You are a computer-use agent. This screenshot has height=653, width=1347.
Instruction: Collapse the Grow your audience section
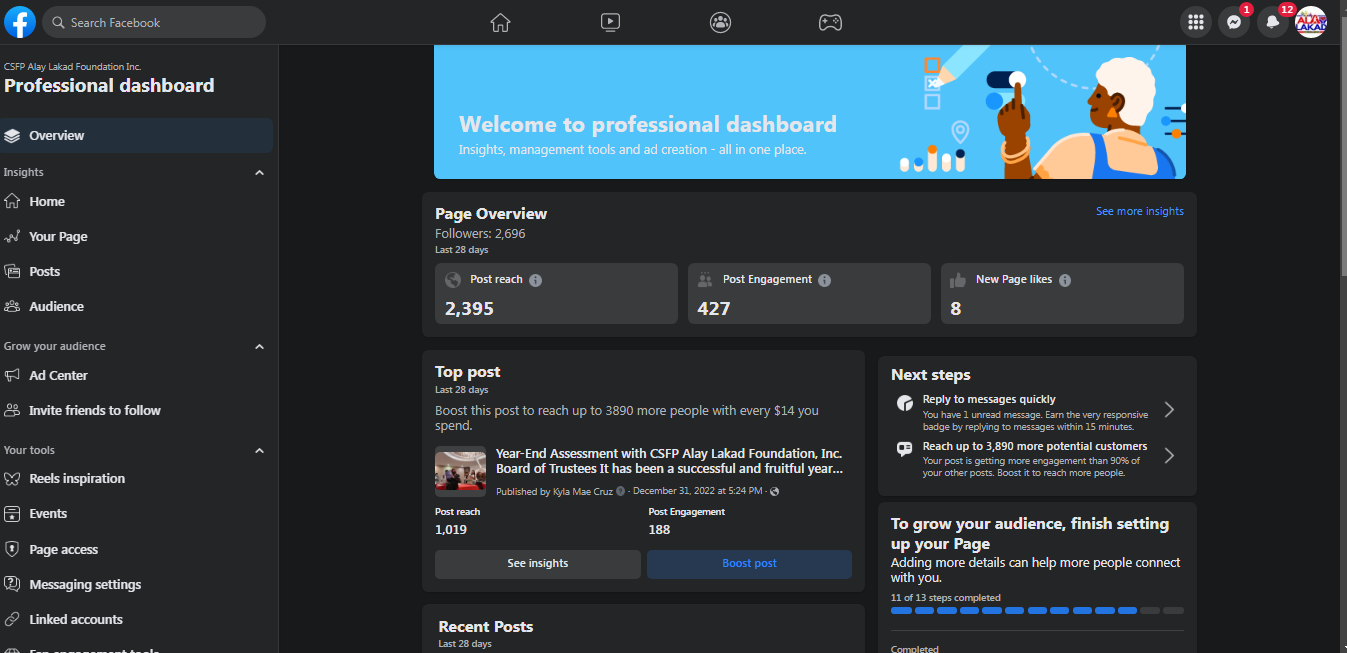[260, 346]
